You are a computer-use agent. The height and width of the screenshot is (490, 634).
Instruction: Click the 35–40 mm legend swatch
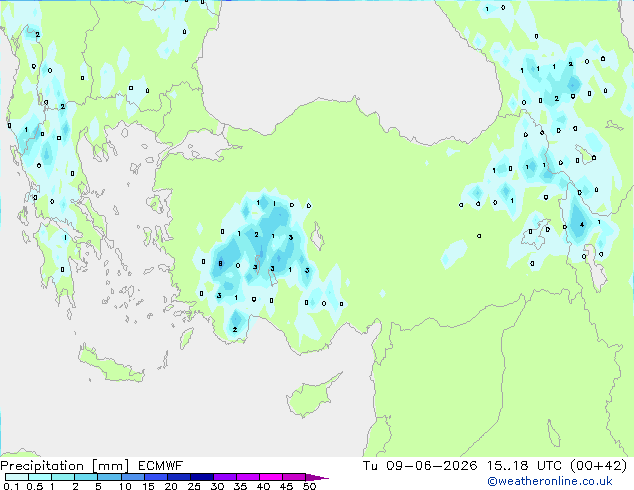coord(248,477)
